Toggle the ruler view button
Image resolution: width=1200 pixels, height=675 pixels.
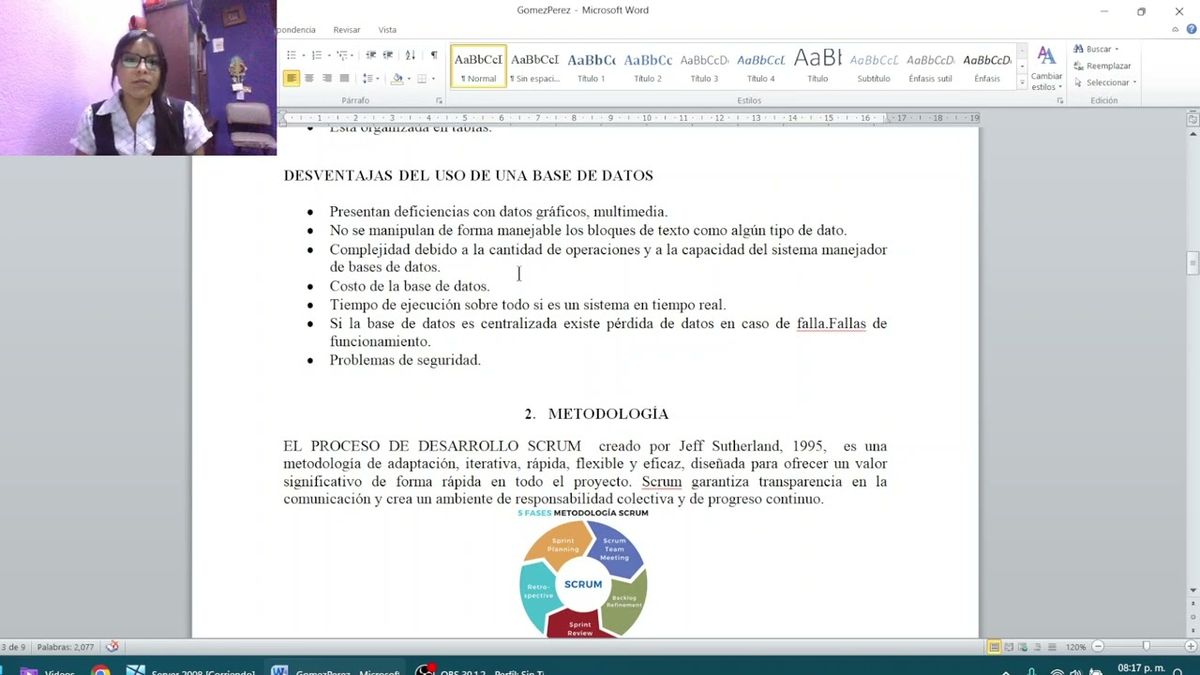pyautogui.click(x=1192, y=118)
